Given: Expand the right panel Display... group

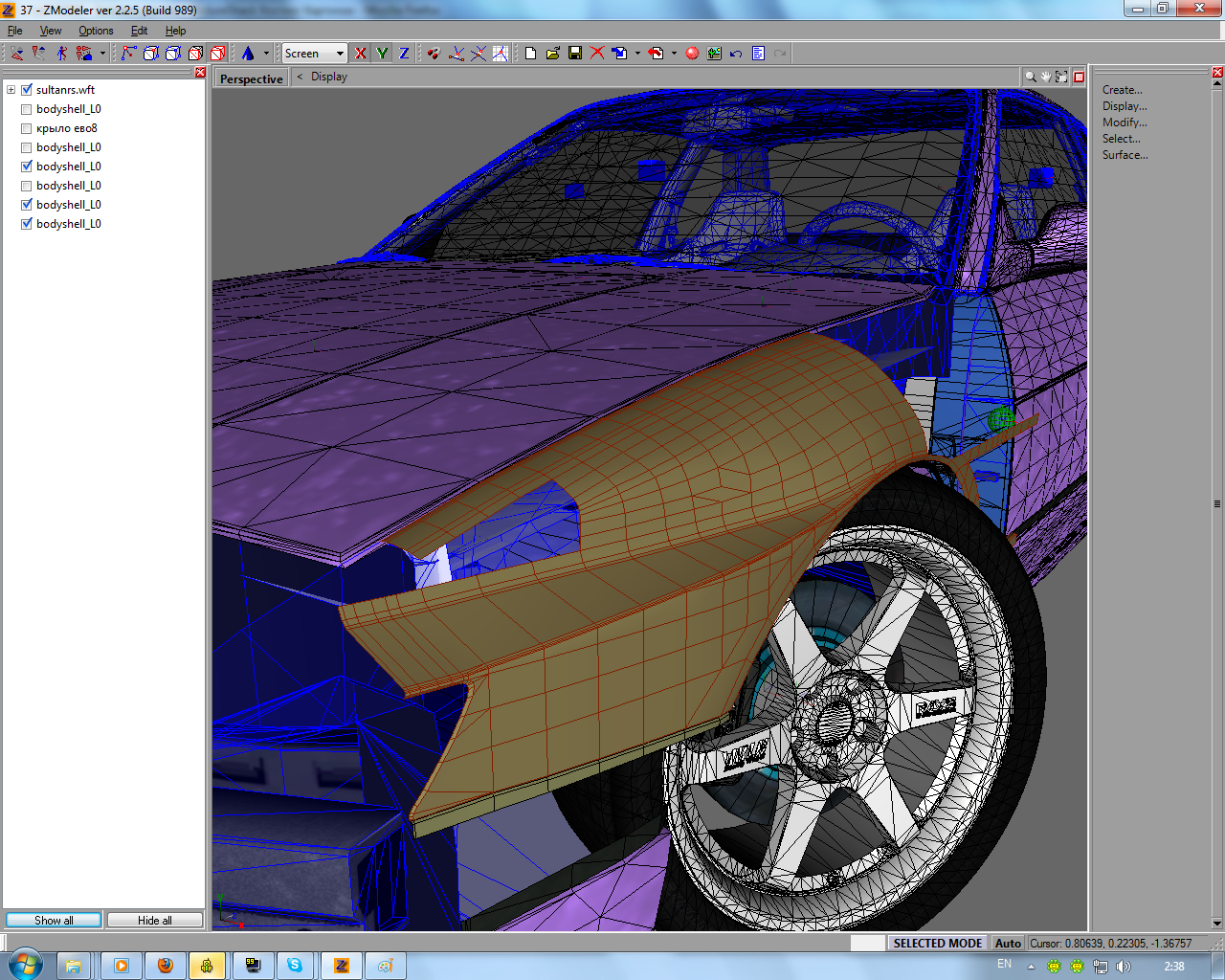Looking at the screenshot, I should click(1124, 106).
